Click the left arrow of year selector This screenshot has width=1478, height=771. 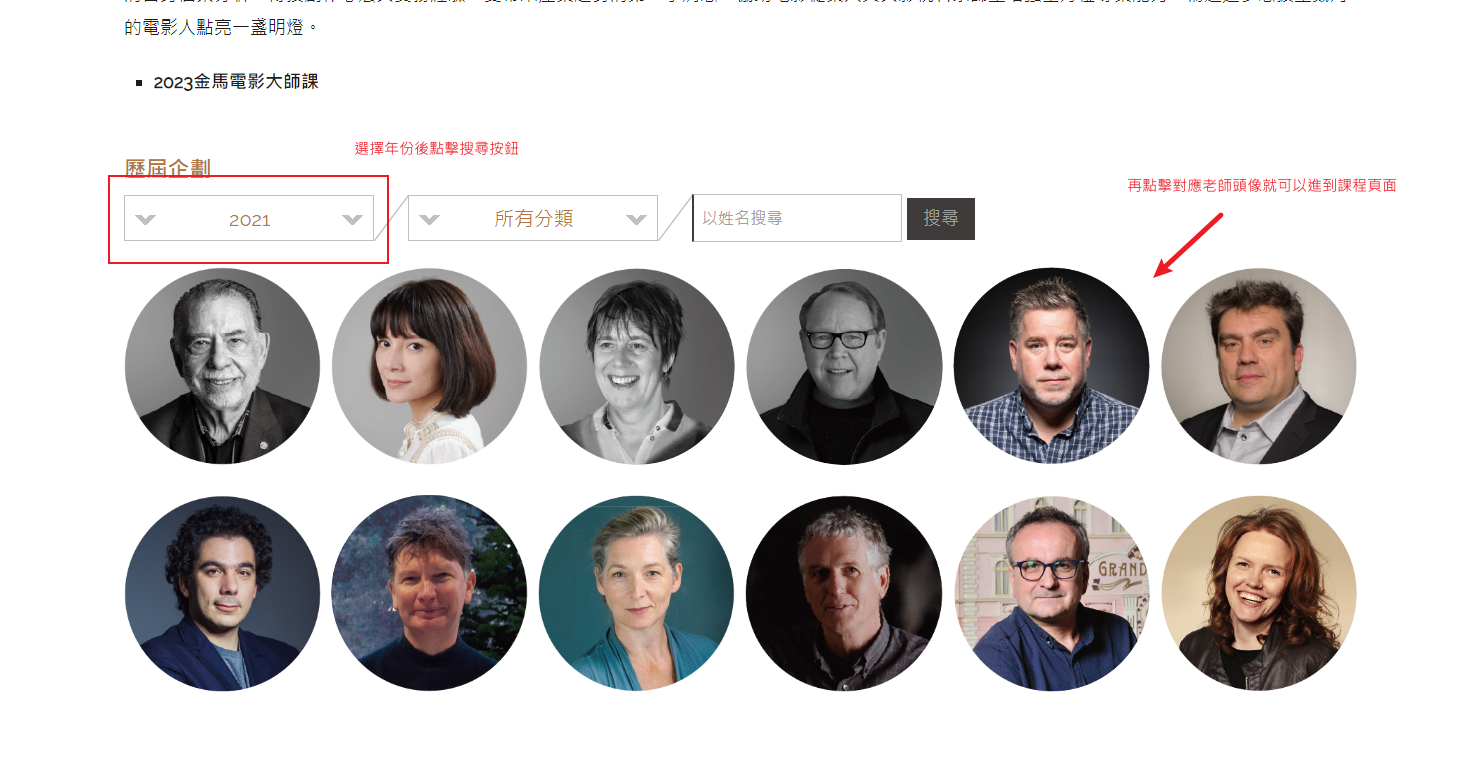click(x=146, y=220)
